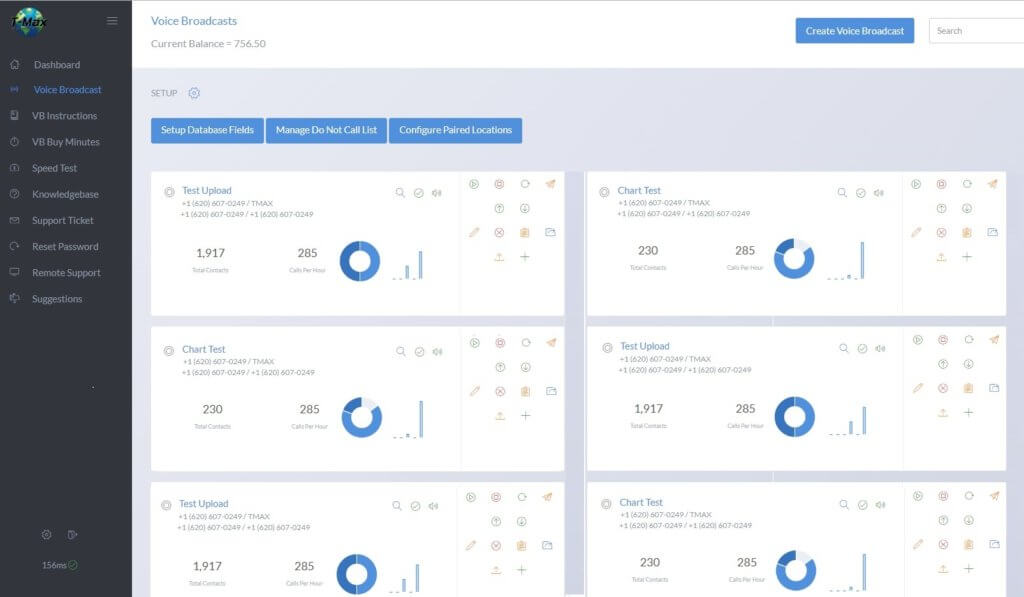Click the red X delete icon on top-left Test Upload card
The width and height of the screenshot is (1024, 597).
(x=499, y=233)
